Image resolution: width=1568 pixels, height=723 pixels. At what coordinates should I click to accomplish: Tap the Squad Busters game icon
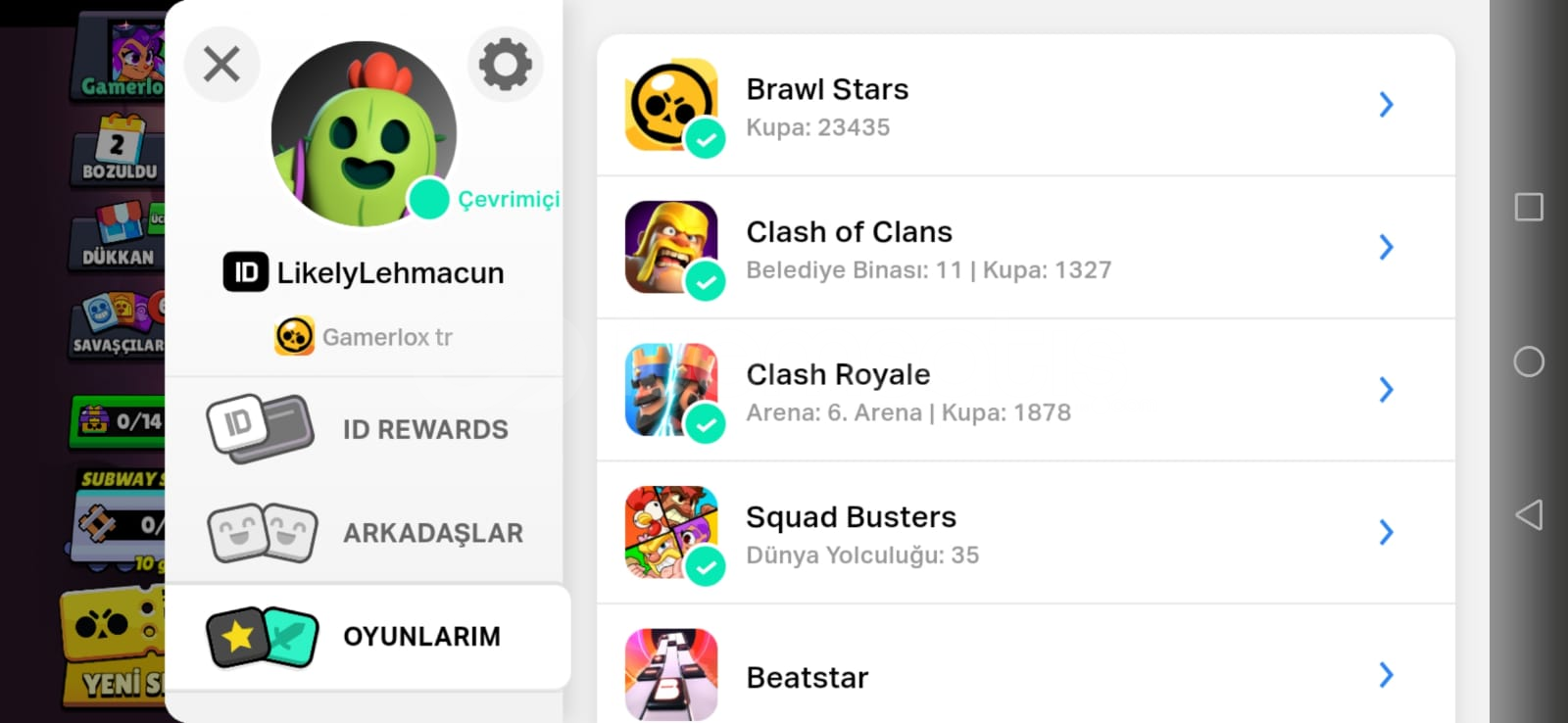tap(671, 532)
